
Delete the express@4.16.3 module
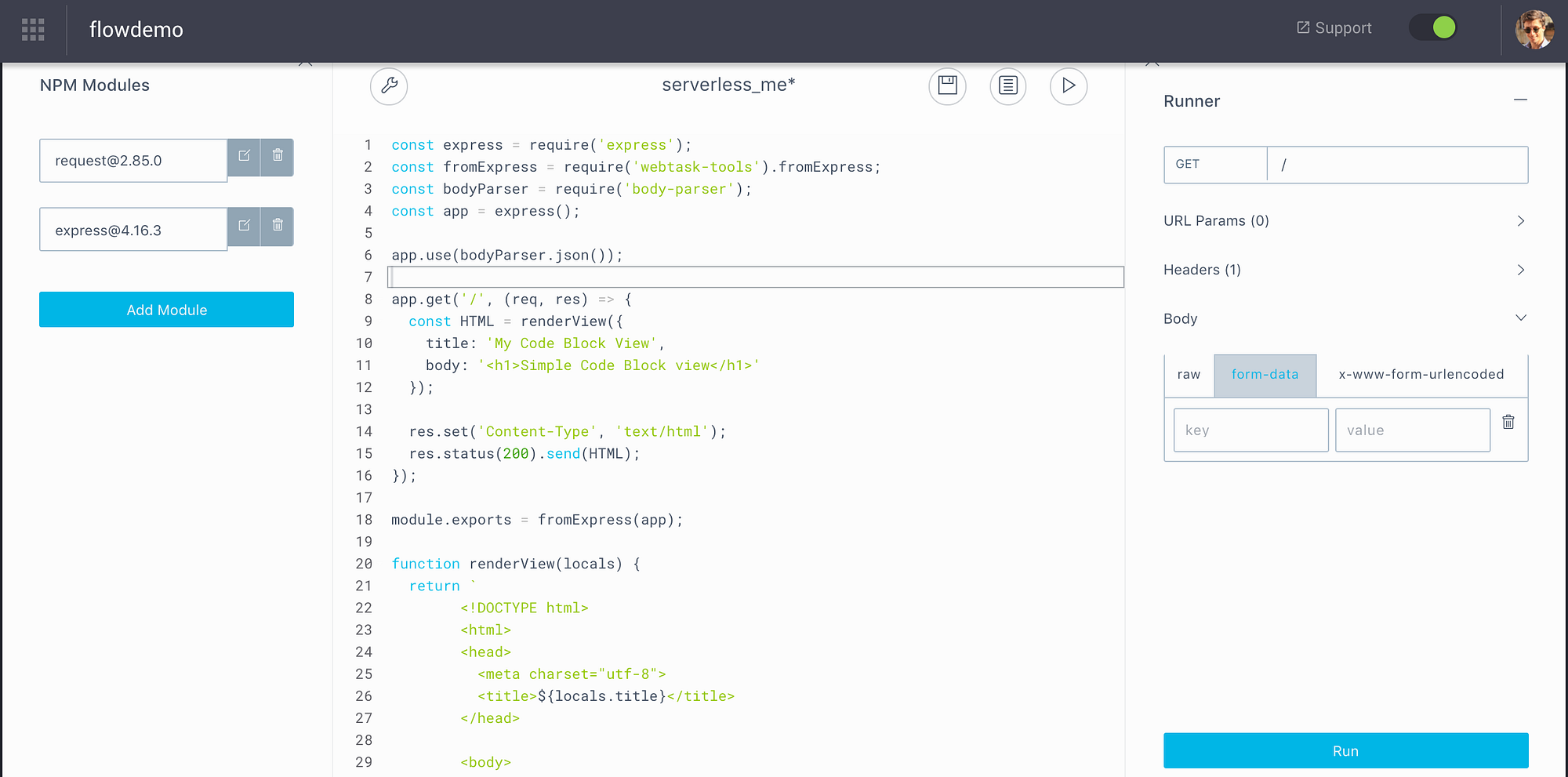point(277,226)
